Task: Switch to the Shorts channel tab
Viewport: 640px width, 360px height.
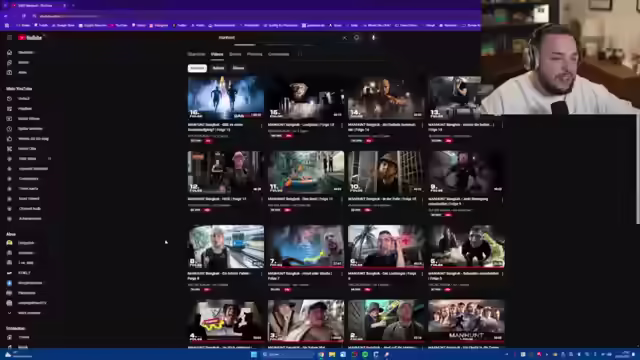Action: (235, 54)
